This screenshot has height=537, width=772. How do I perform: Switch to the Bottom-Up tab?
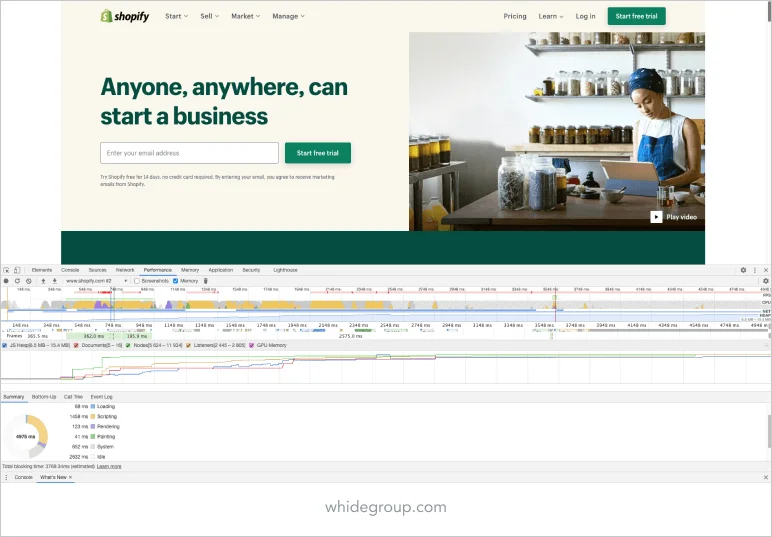[x=44, y=397]
